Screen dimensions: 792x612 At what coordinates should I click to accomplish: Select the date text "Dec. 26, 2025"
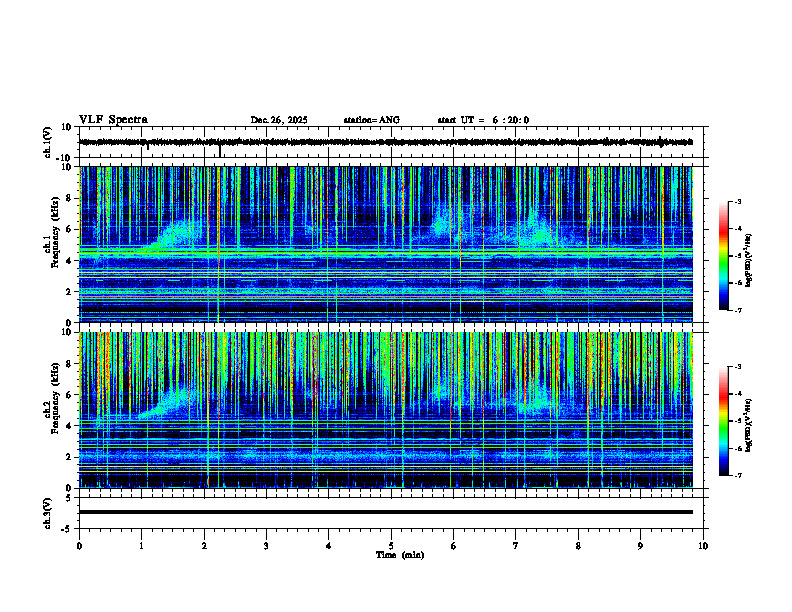click(x=279, y=120)
